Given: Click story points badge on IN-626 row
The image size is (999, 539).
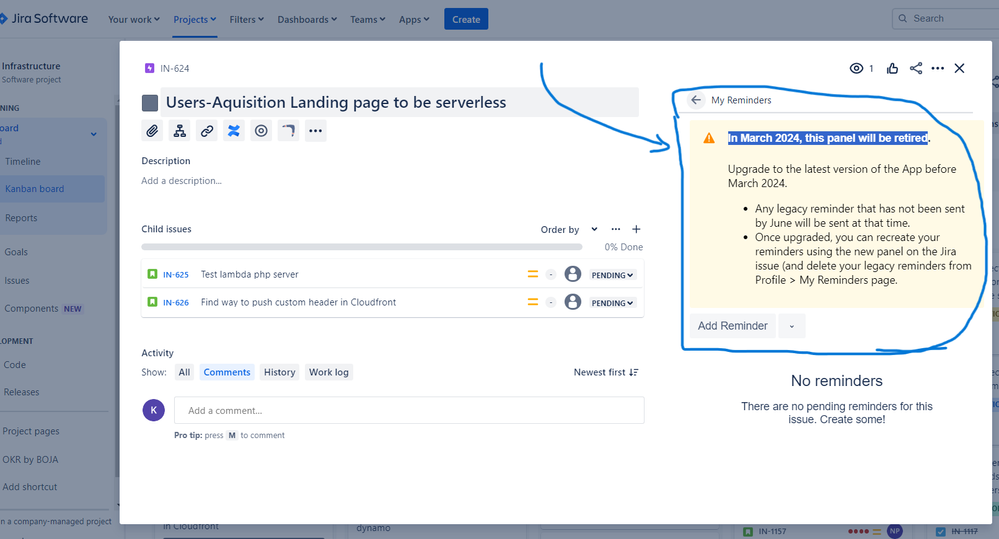Looking at the screenshot, I should (x=551, y=302).
